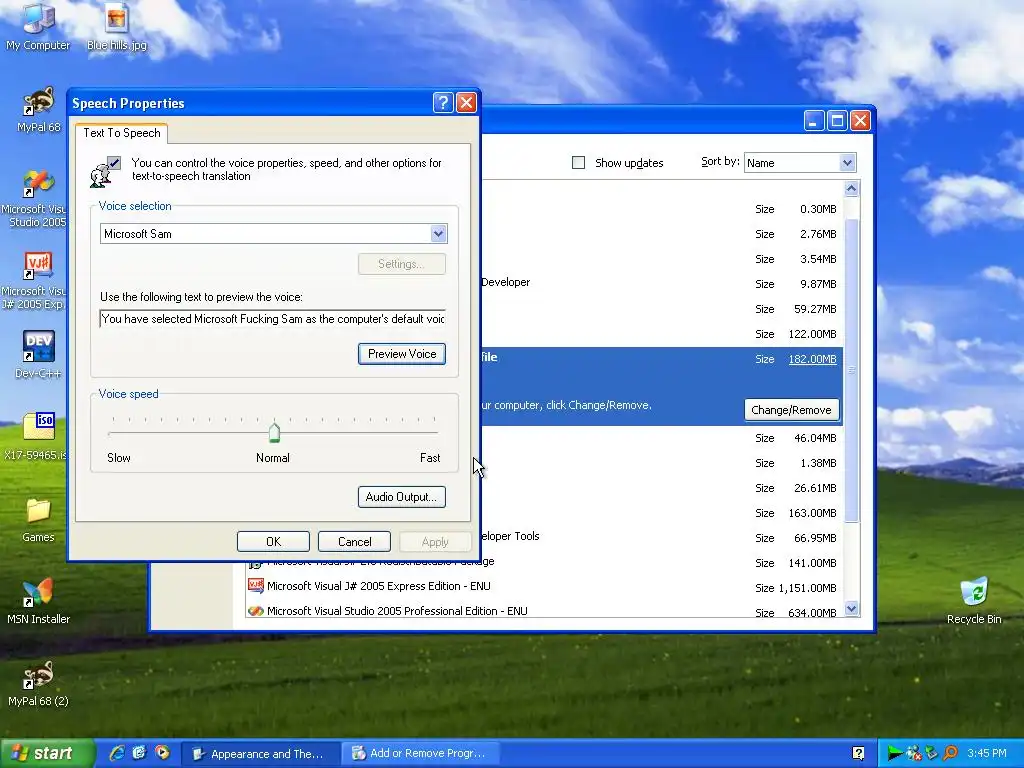1024x768 pixels.
Task: Click the help balloon icon on taskbar
Action: (858, 754)
